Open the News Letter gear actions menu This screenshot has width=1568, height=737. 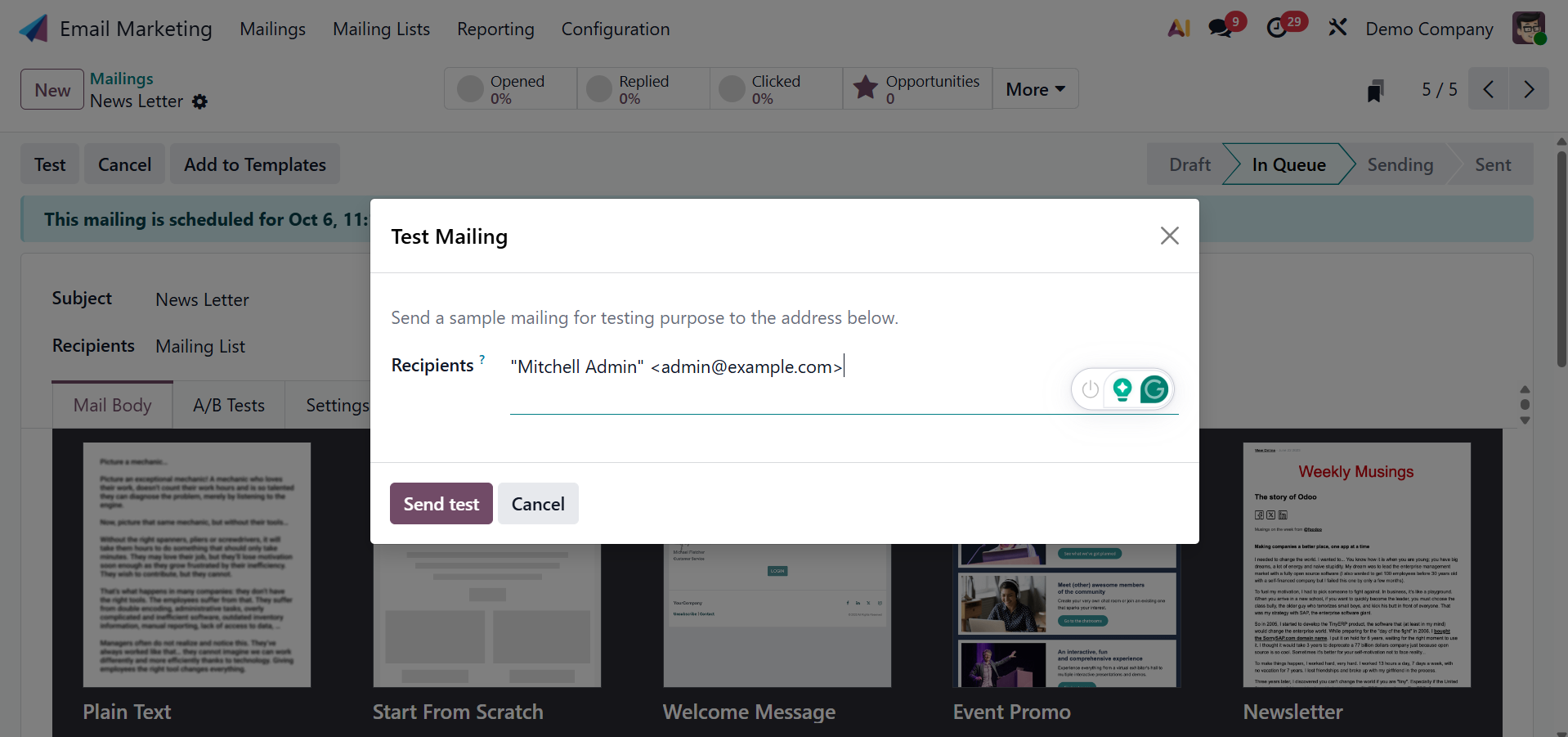coord(199,101)
